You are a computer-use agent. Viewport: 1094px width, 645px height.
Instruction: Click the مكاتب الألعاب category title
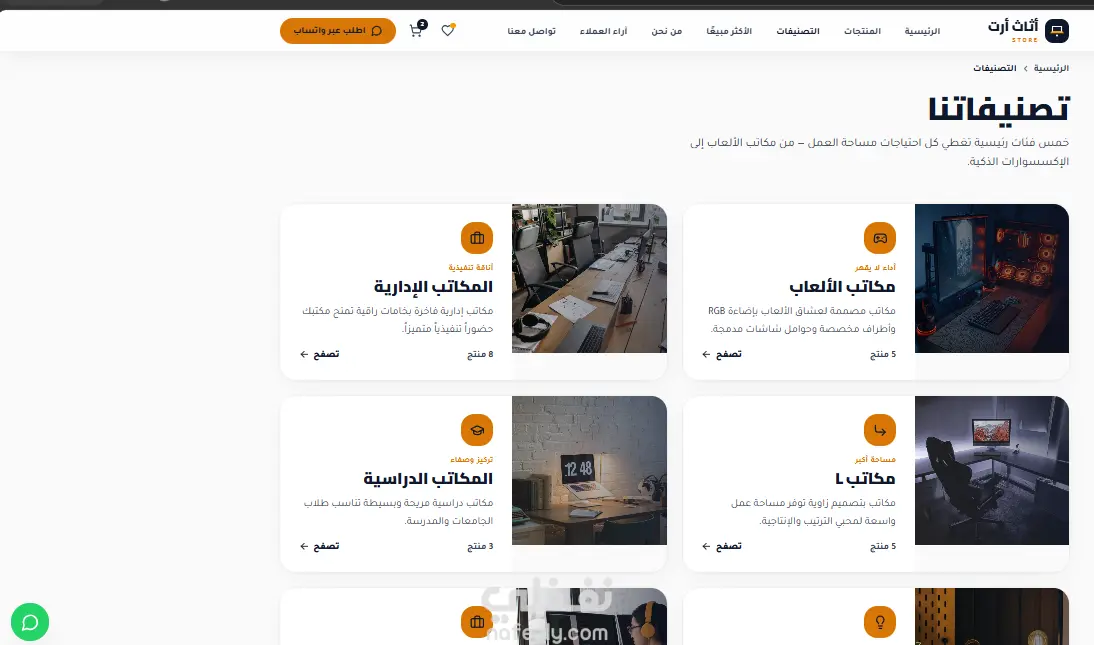842,286
